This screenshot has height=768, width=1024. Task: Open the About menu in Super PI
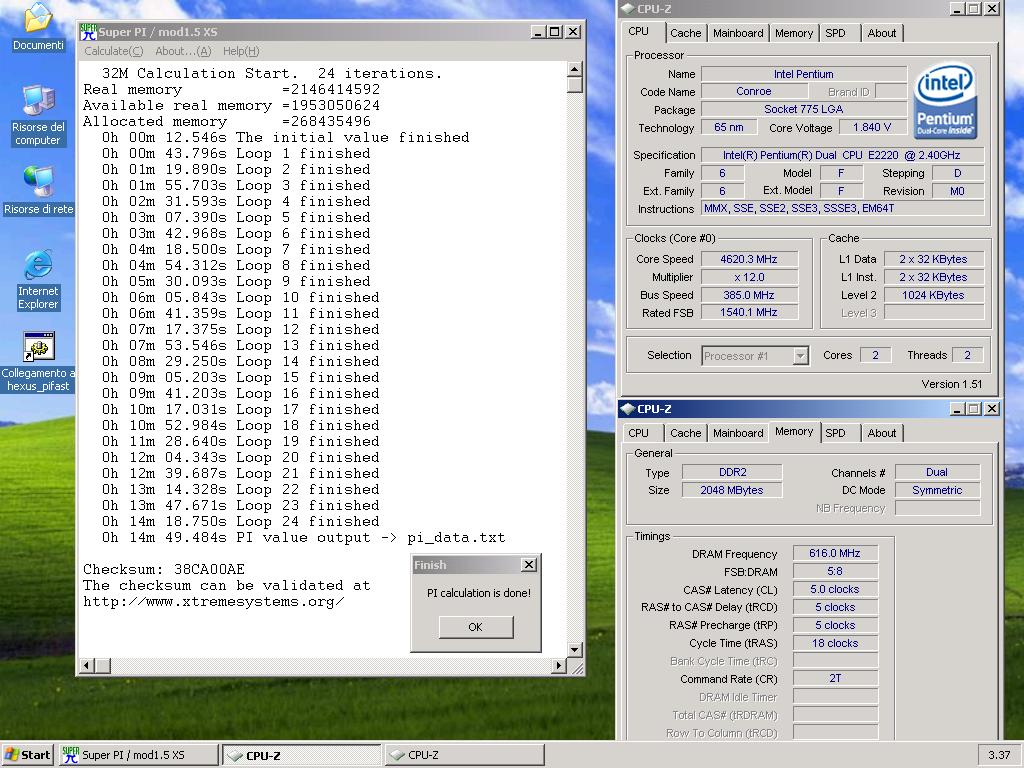tap(184, 51)
